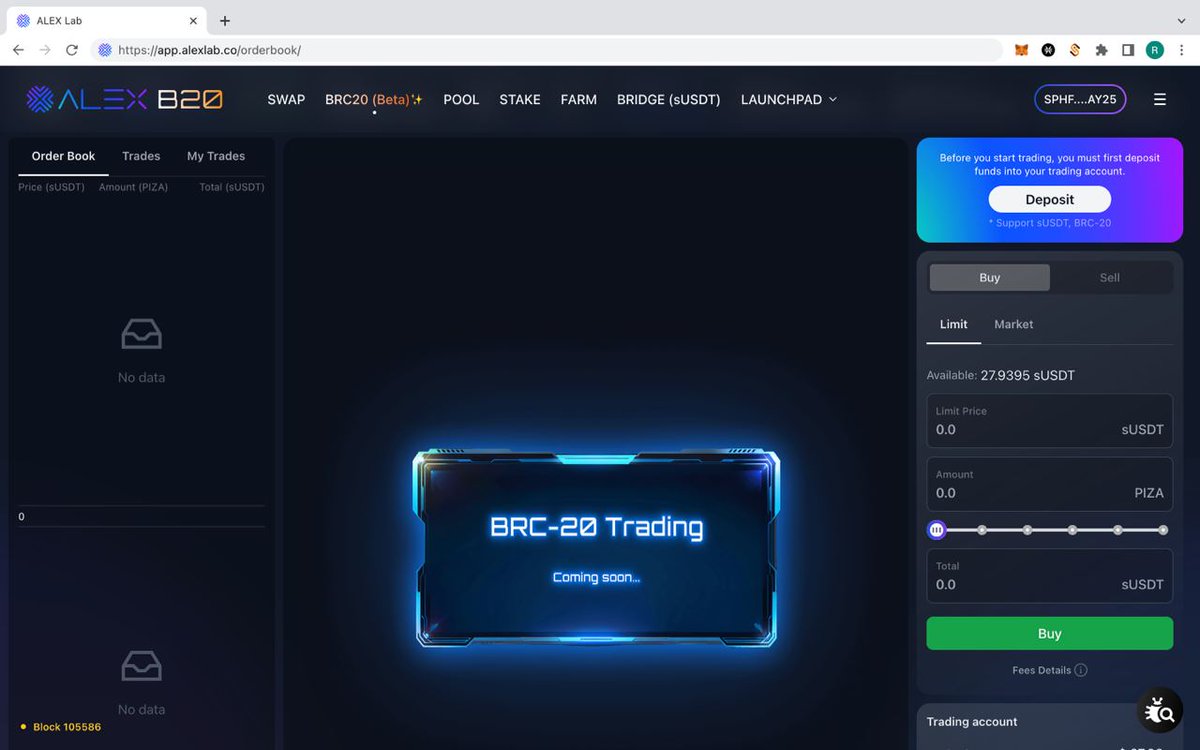Click the last stop on the amount slider

click(x=1163, y=530)
